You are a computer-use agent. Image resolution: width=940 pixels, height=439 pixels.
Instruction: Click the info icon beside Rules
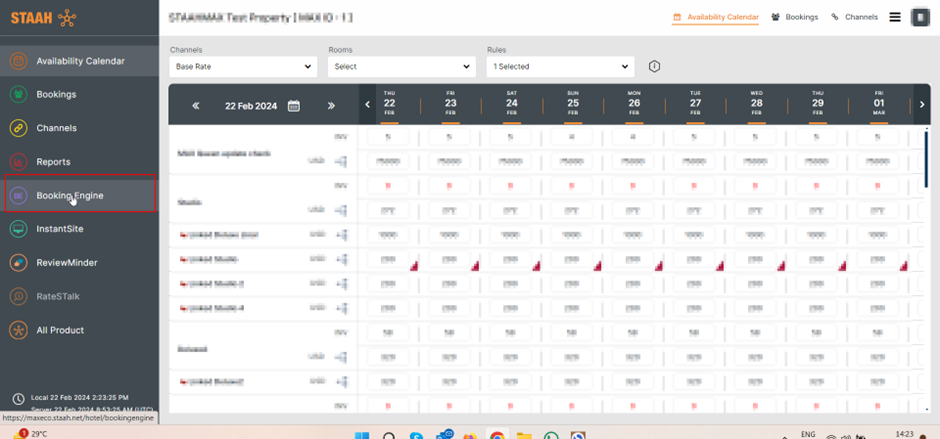654,67
